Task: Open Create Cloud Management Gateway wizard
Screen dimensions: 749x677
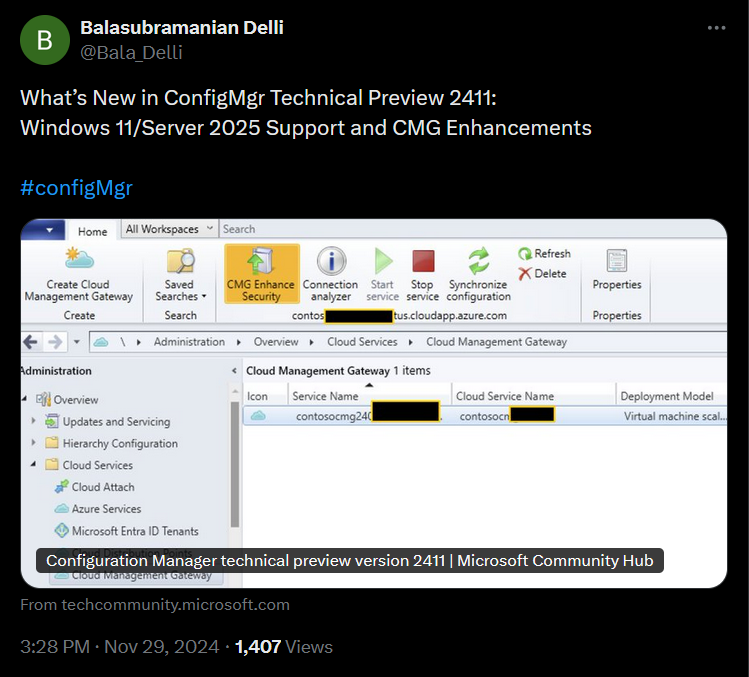Action: point(79,275)
